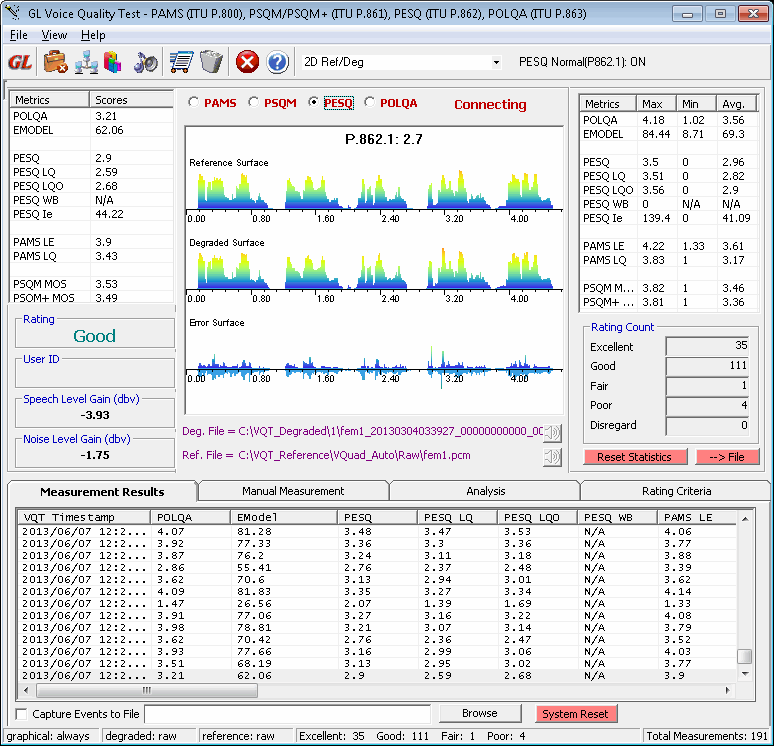
Task: Click the Good rating count field showing 111
Action: pos(707,366)
